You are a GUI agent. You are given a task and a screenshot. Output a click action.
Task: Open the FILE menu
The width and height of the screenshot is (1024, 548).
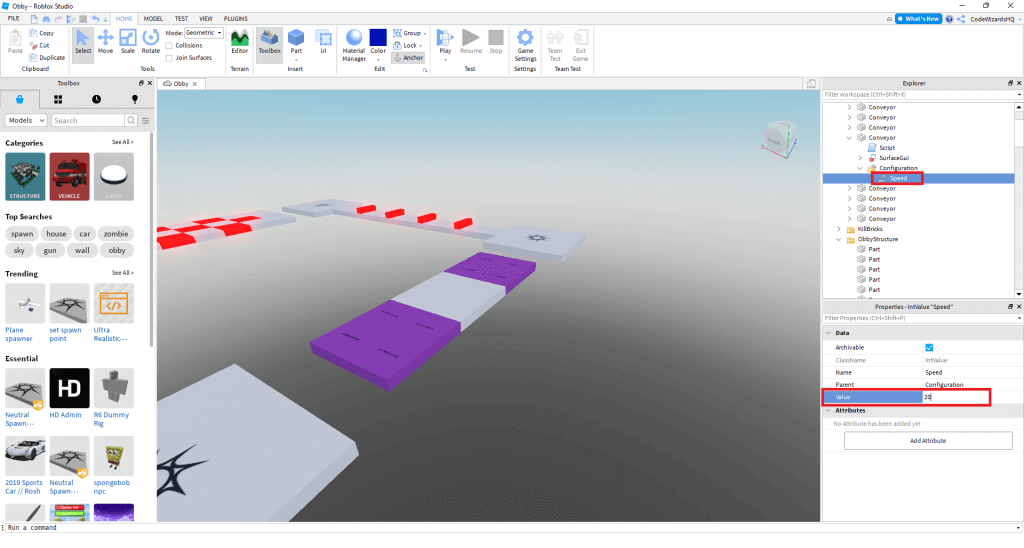14,19
